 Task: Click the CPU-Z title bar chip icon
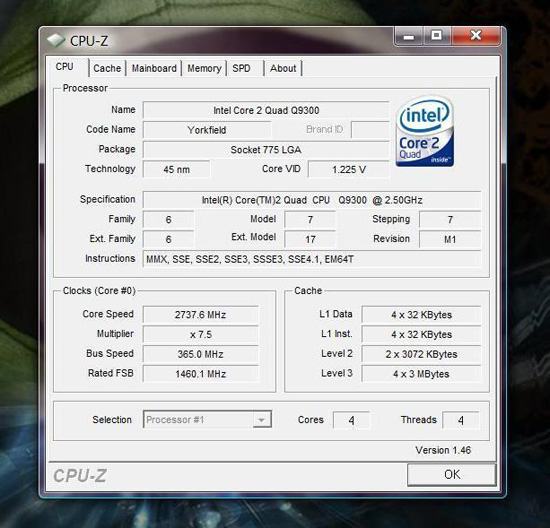click(x=56, y=41)
